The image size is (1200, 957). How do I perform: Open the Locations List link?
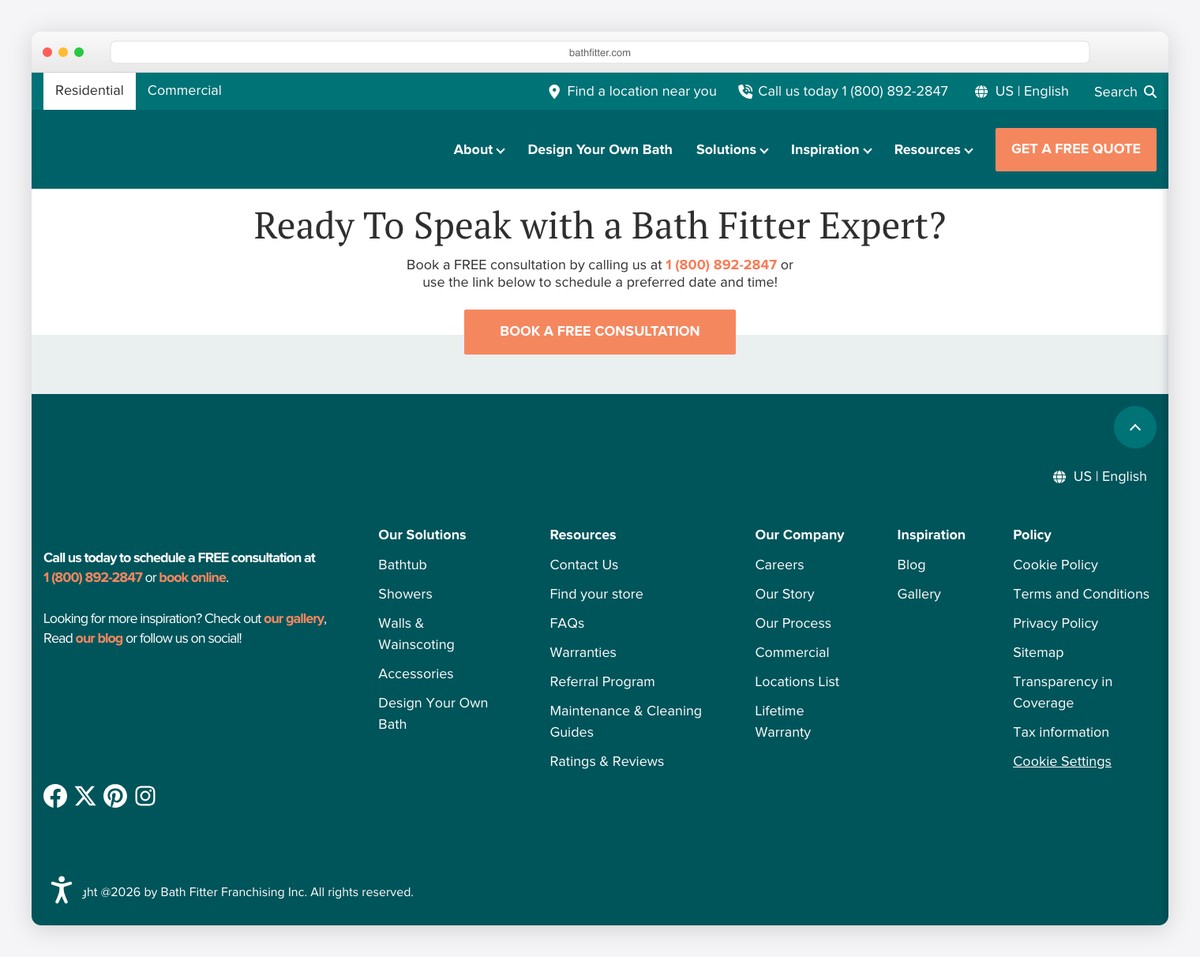click(x=797, y=682)
